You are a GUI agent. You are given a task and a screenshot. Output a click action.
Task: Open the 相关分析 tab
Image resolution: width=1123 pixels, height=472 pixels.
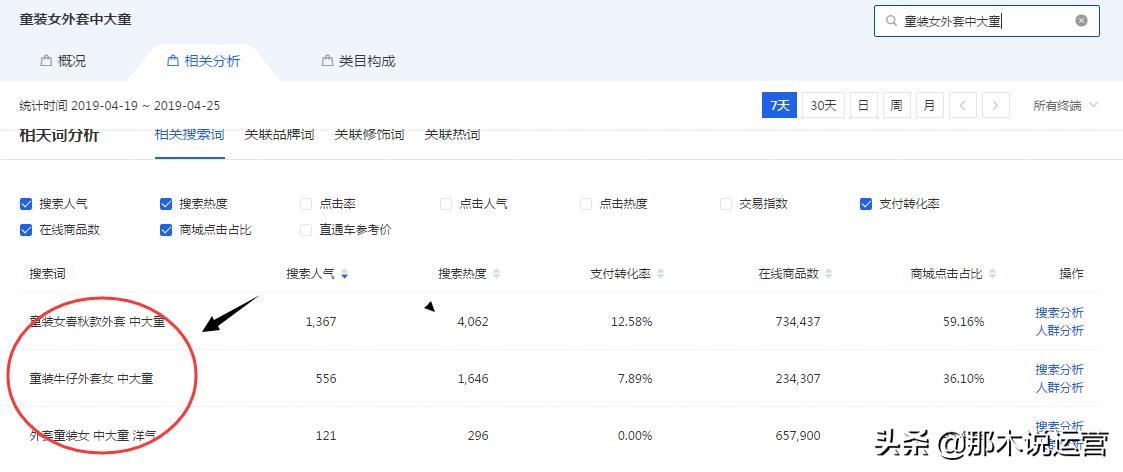[203, 62]
